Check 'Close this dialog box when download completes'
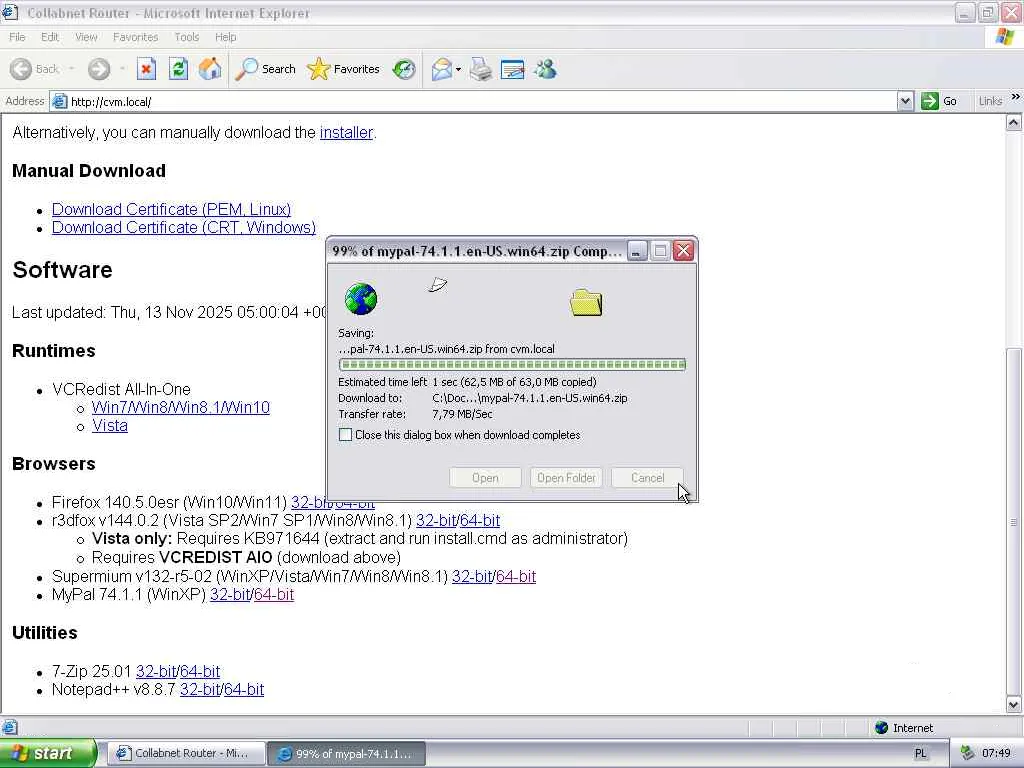Image resolution: width=1024 pixels, height=768 pixels. coord(345,435)
